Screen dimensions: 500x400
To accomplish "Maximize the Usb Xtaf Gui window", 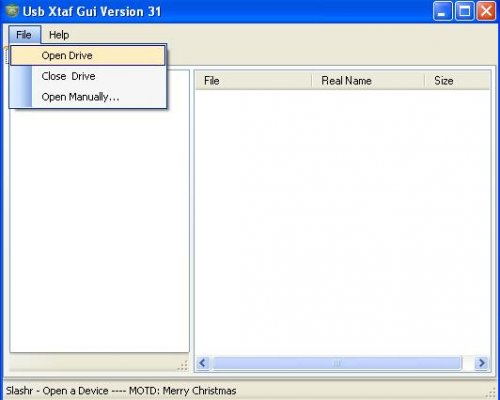I will coord(464,11).
